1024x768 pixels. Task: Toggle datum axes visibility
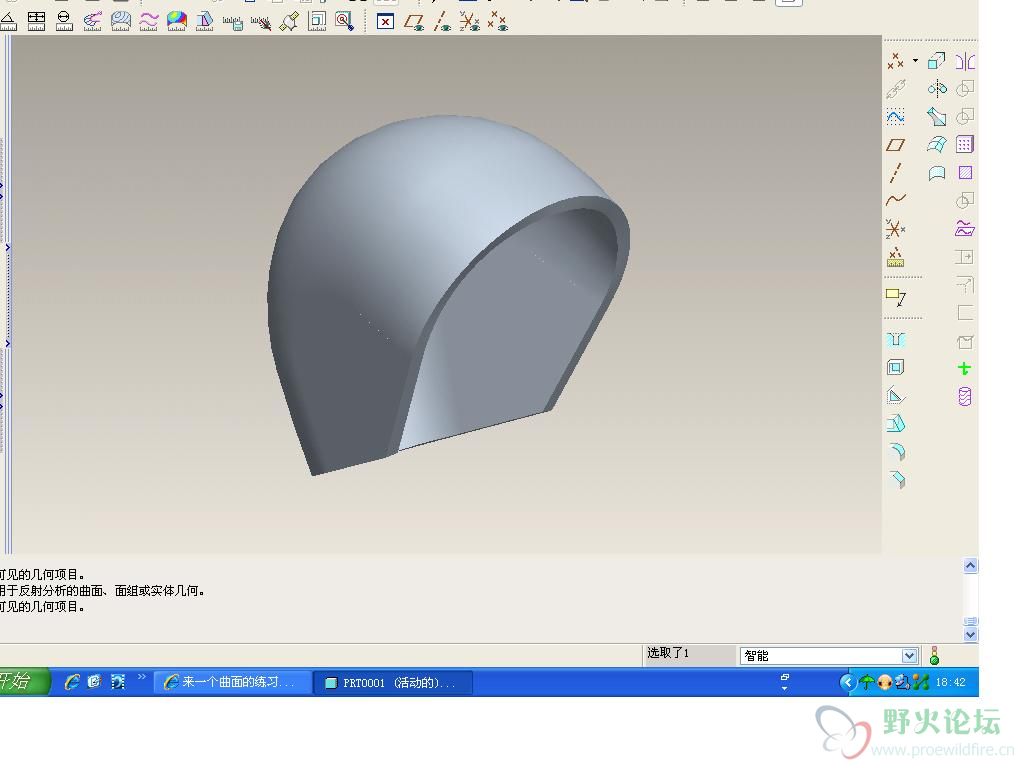click(442, 21)
